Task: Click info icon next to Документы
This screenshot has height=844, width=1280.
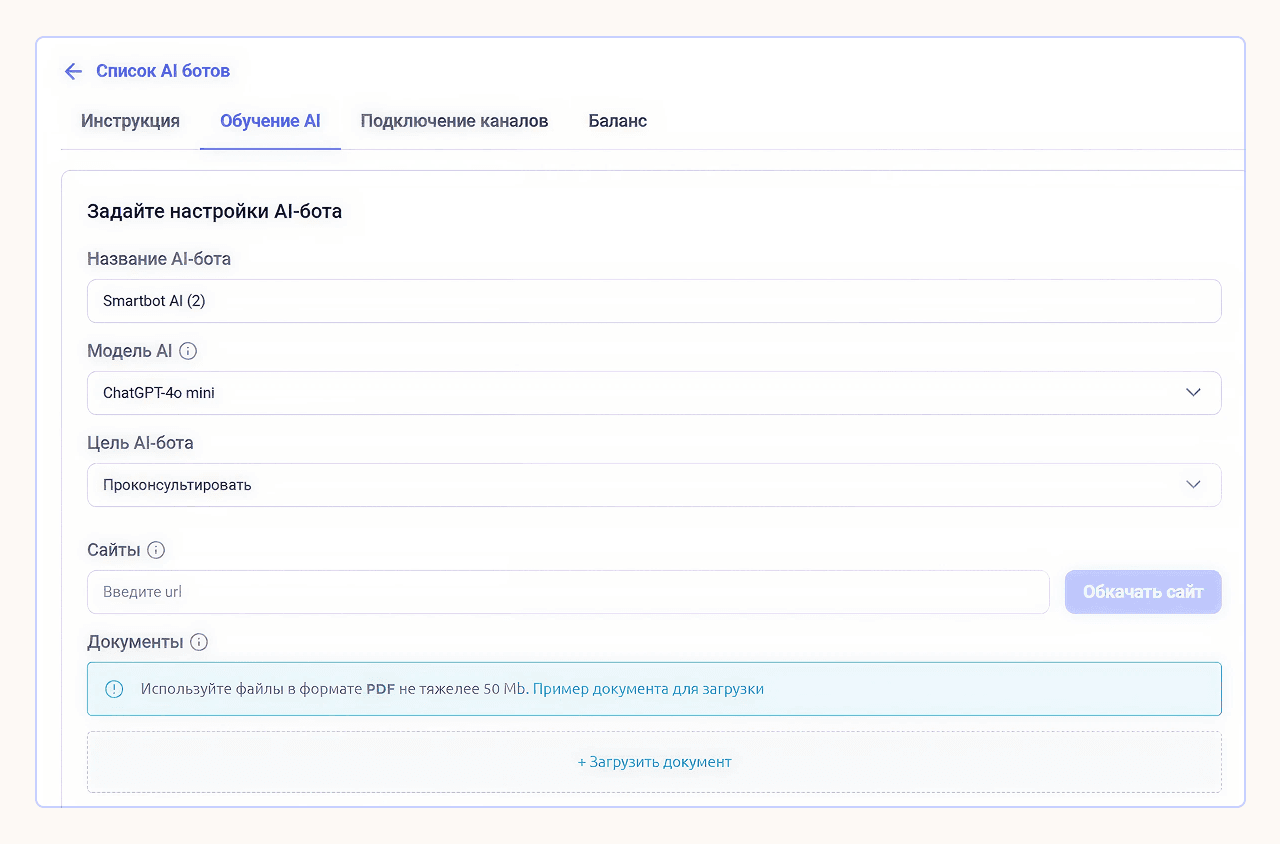Action: (x=199, y=642)
